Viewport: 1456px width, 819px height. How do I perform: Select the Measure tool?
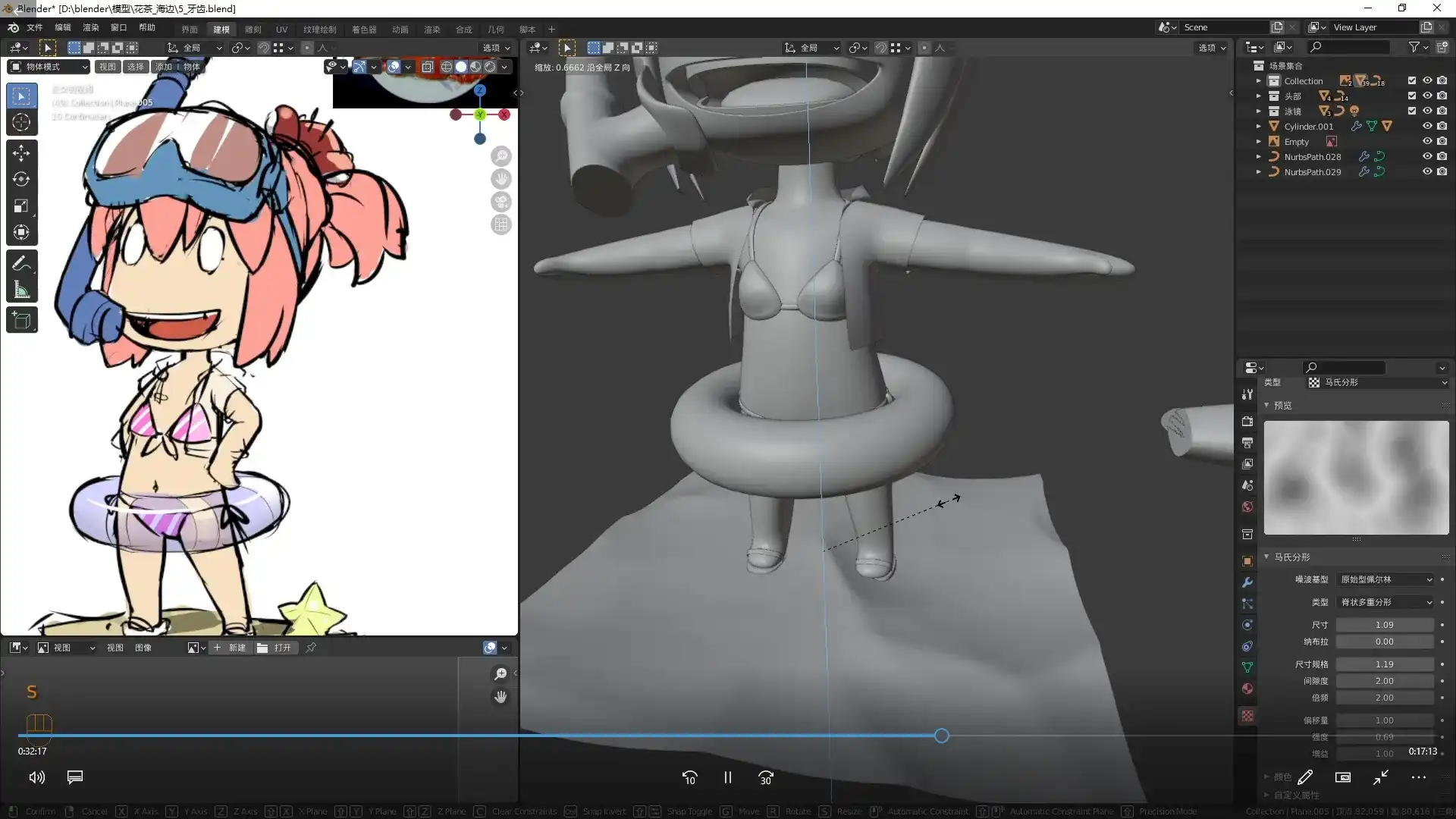tap(21, 288)
